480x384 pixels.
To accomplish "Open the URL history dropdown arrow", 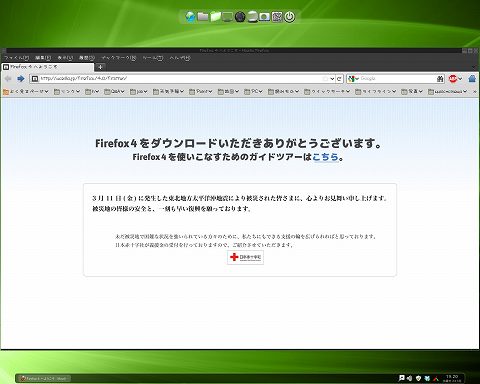I will tap(332, 79).
